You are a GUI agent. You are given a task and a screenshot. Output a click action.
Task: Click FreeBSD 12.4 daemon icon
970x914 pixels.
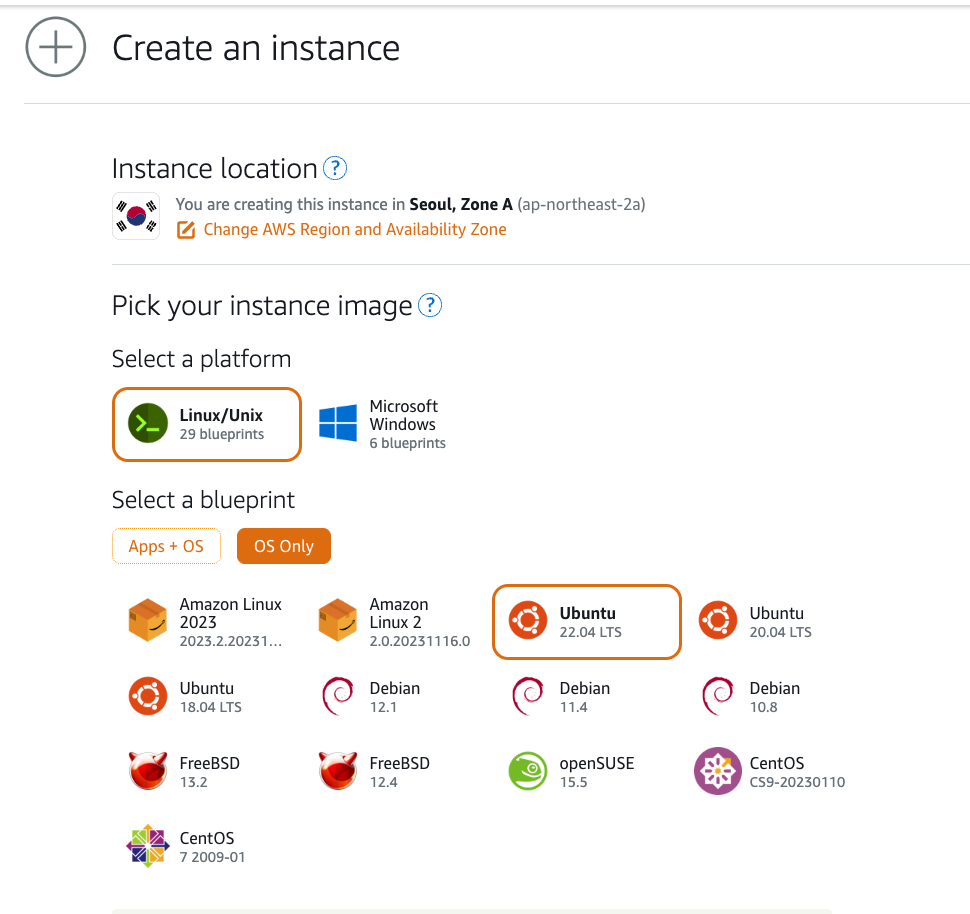pyautogui.click(x=338, y=770)
